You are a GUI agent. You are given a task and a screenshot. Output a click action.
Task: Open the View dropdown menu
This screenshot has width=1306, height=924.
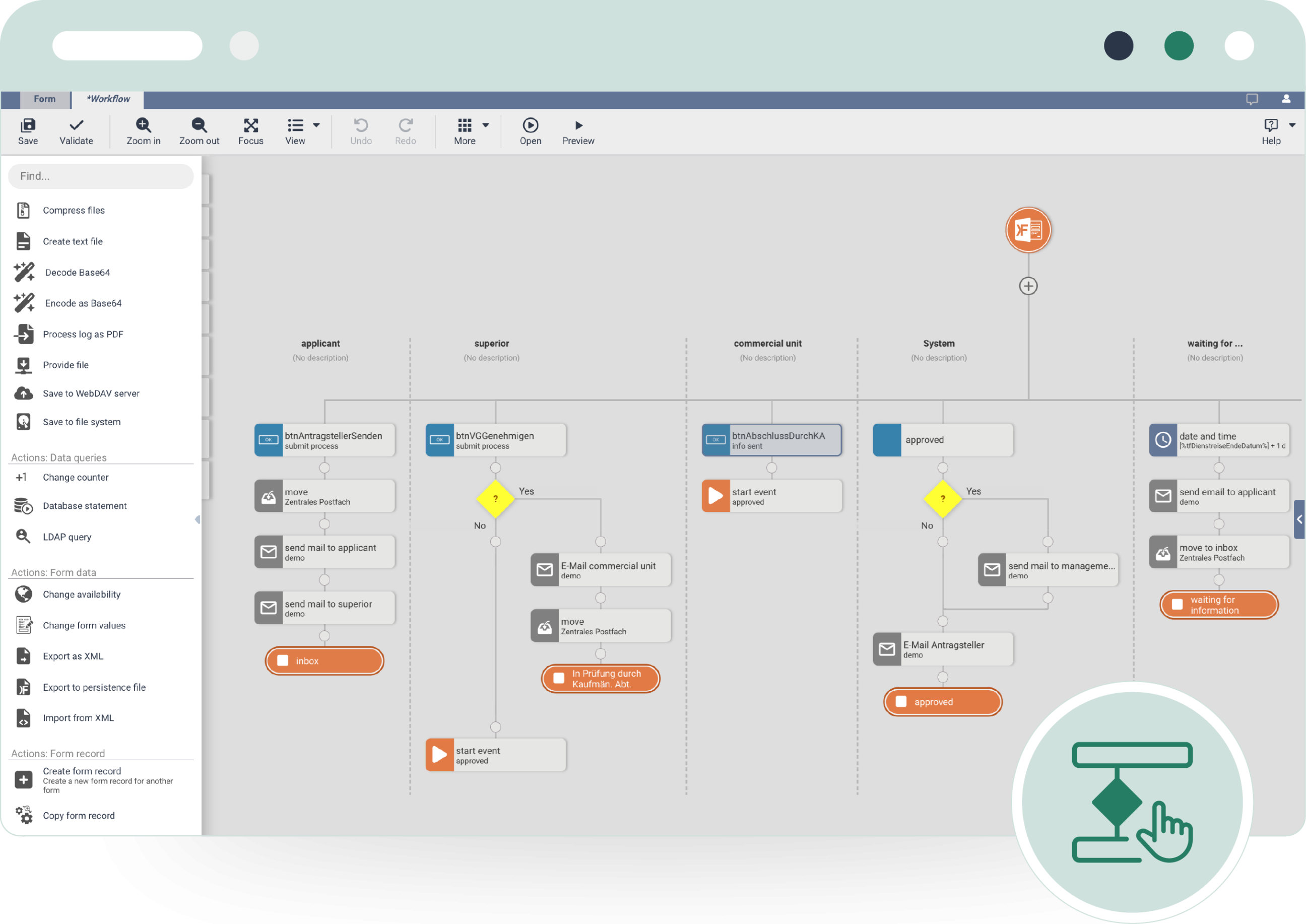tap(316, 125)
